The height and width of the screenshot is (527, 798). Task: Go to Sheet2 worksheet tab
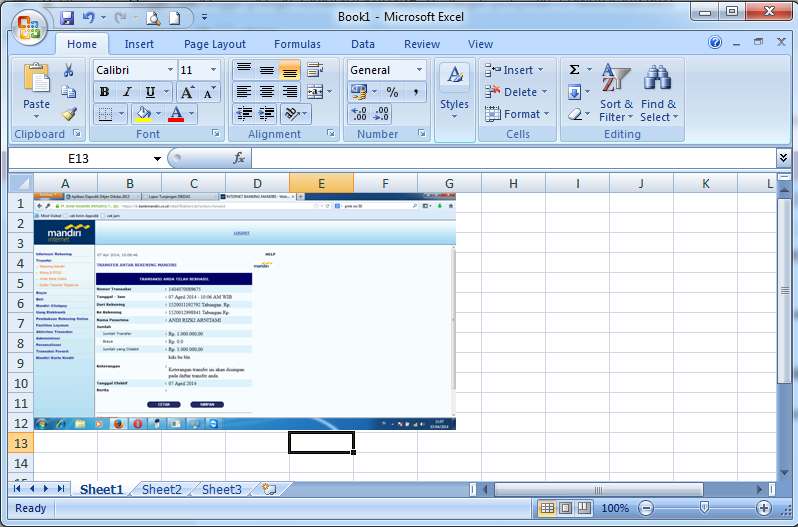coord(162,489)
